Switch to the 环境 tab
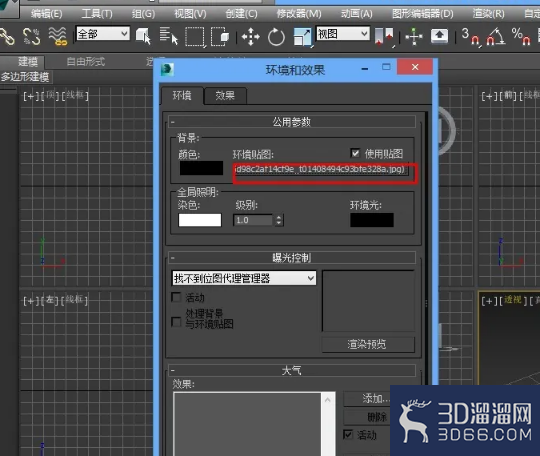 click(182, 95)
